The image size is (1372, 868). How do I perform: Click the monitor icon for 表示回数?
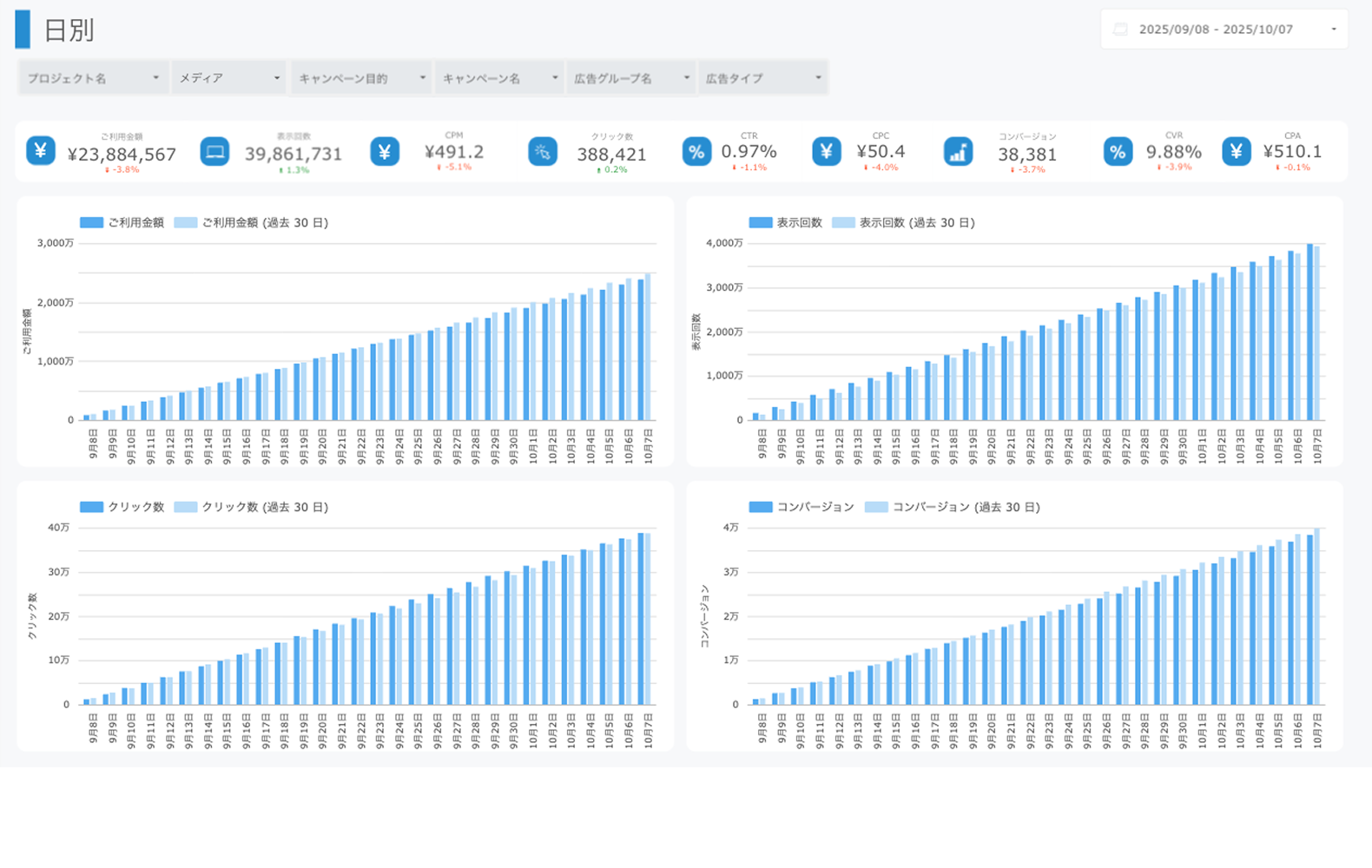click(x=214, y=152)
